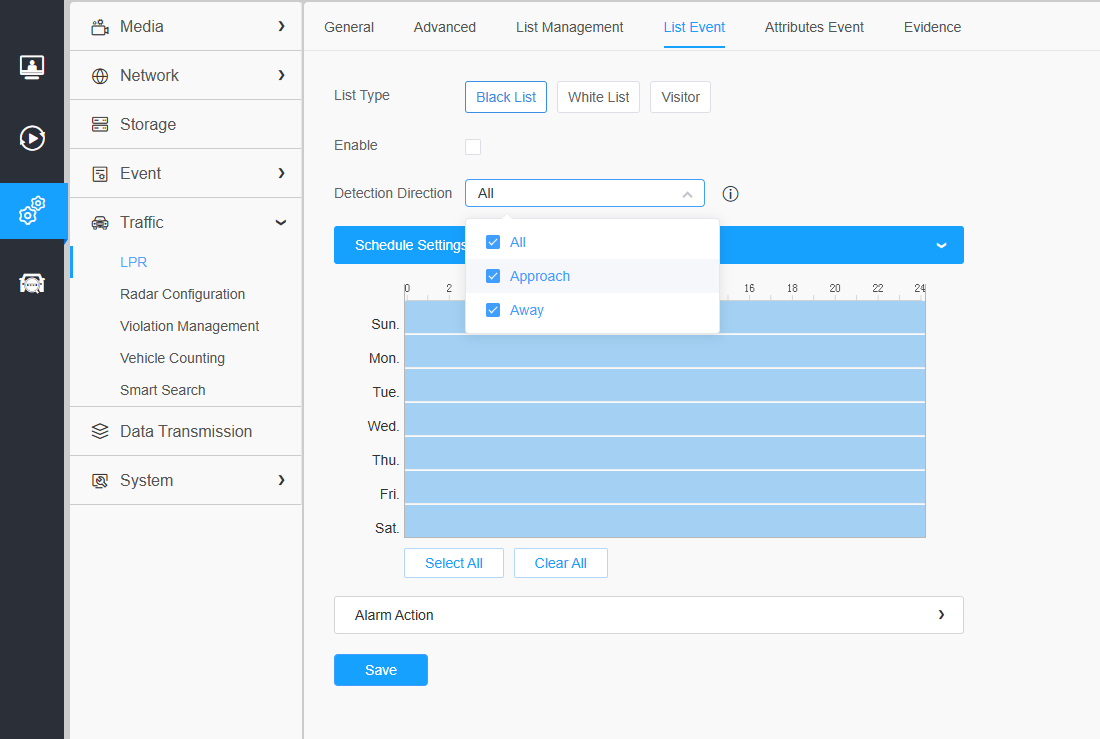Click the info icon beside Detection Direction

coord(730,194)
